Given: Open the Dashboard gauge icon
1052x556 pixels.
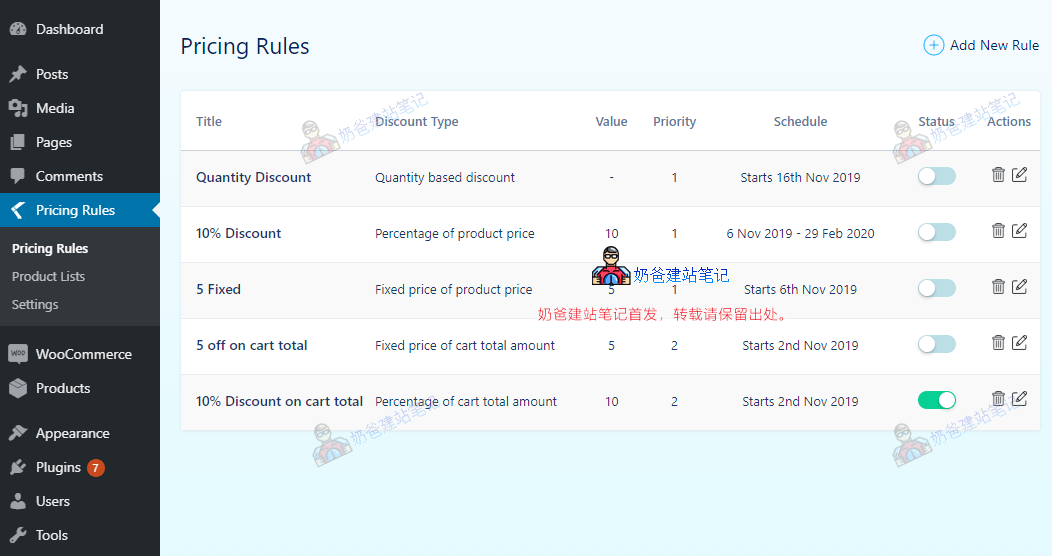Looking at the screenshot, I should [x=18, y=29].
